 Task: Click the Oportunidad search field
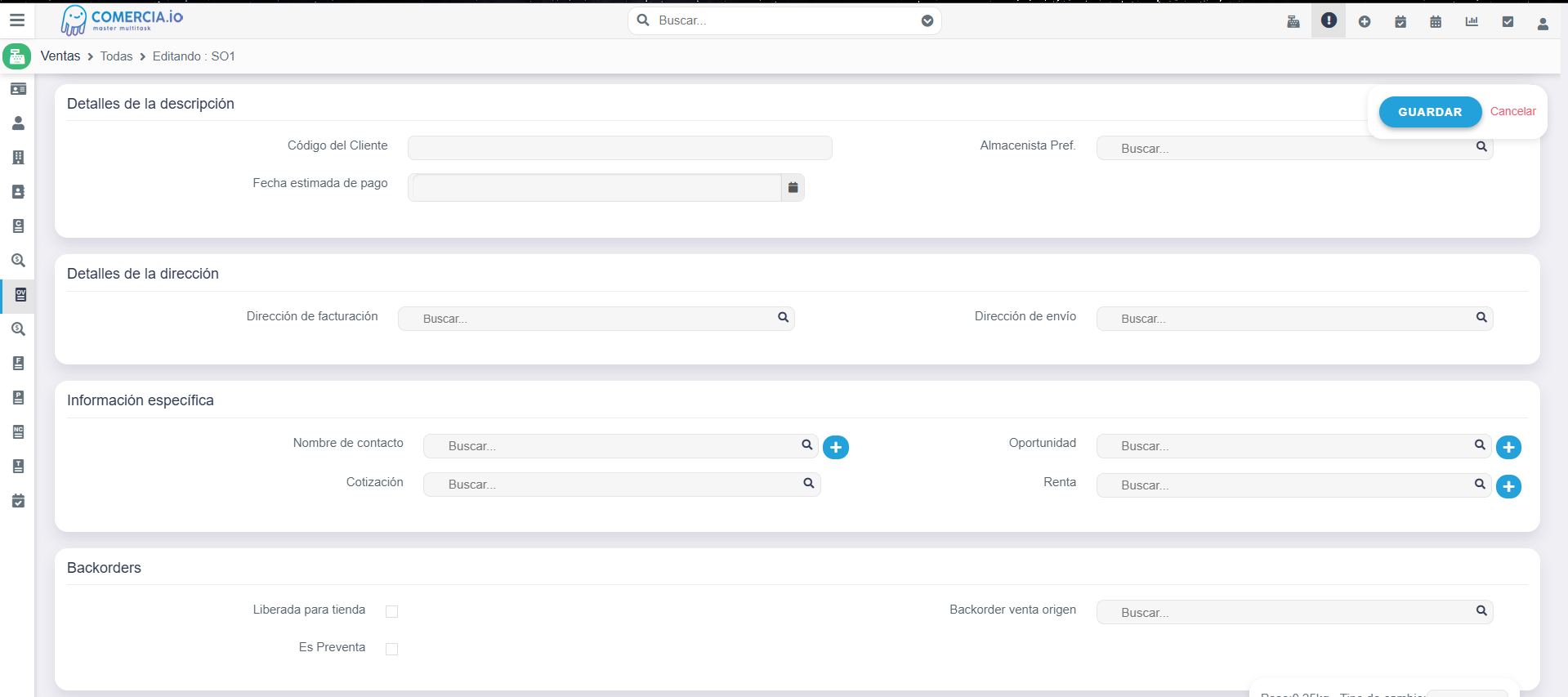1293,446
